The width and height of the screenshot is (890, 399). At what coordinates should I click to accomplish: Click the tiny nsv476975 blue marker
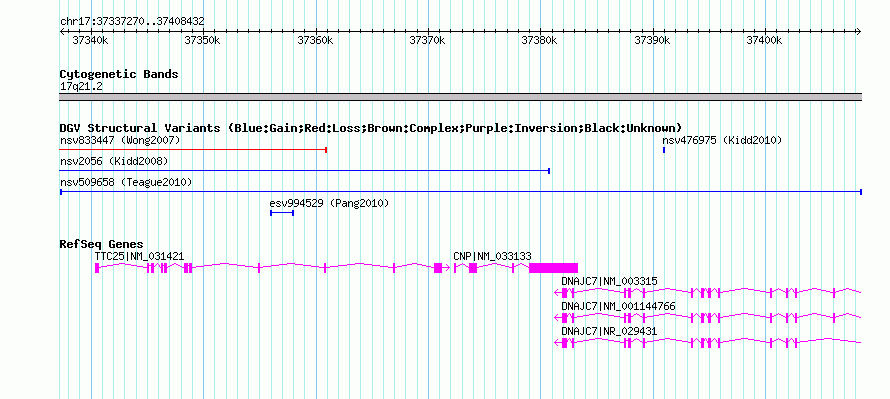664,150
